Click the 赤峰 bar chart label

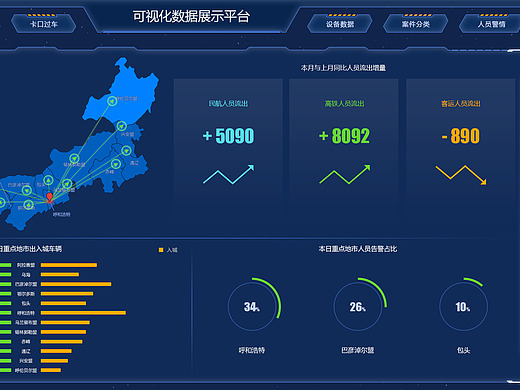click(26, 342)
